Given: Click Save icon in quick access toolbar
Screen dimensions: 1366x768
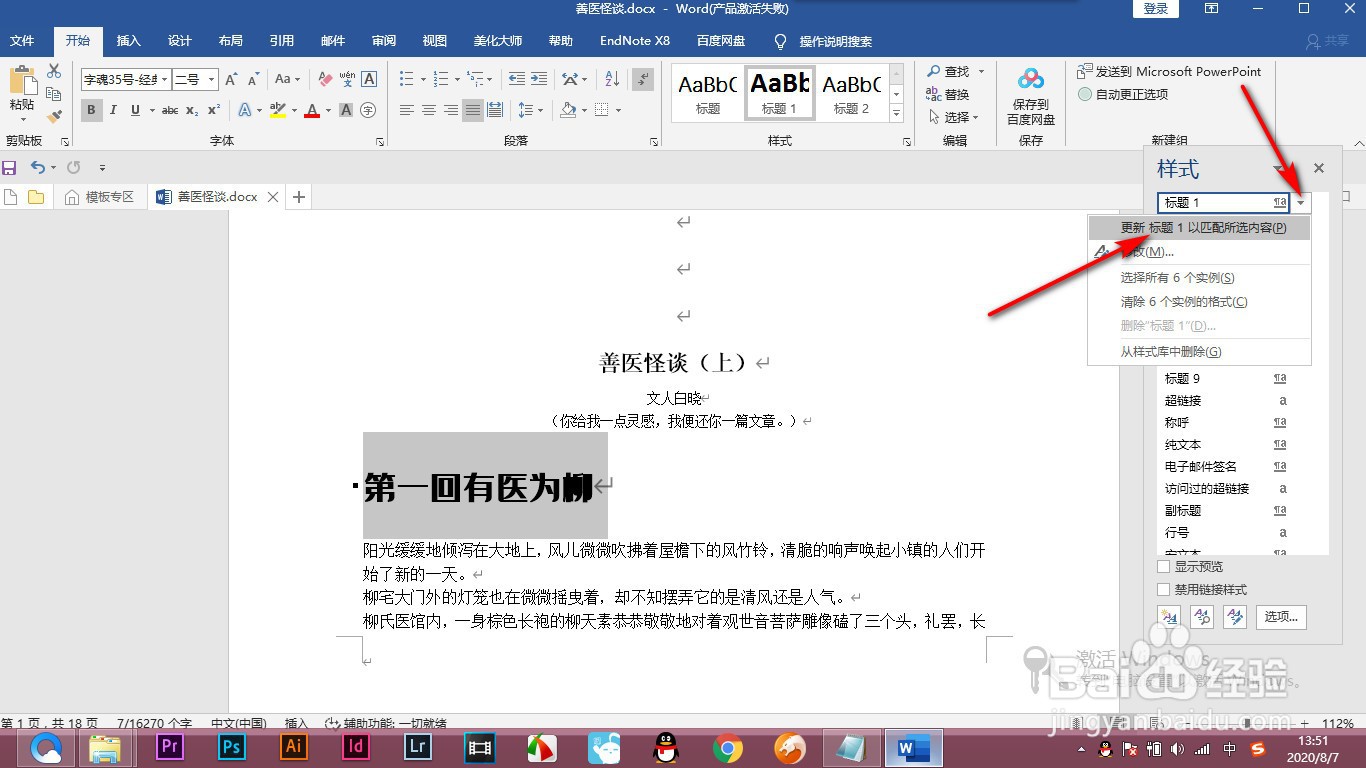Looking at the screenshot, I should (10, 167).
